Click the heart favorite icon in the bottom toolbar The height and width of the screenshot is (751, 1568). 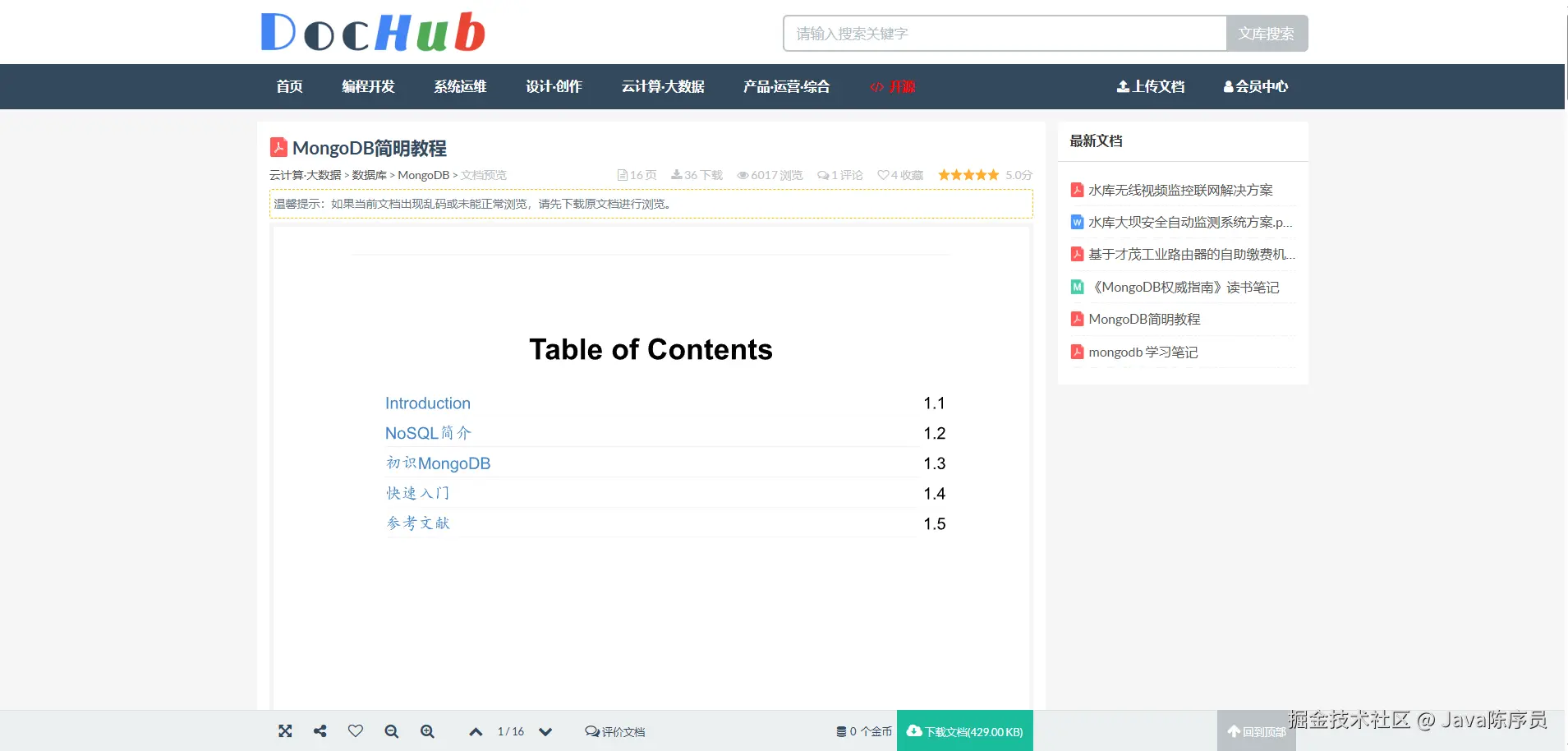click(356, 731)
